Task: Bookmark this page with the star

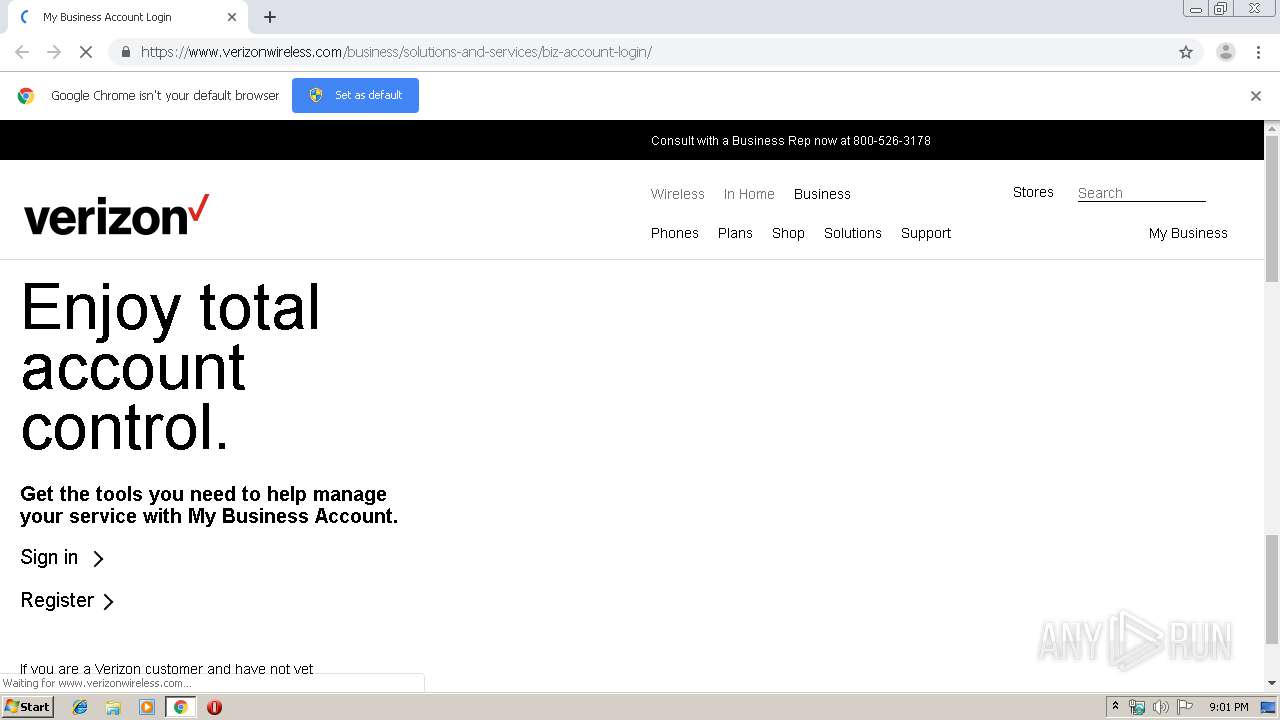Action: [1186, 52]
